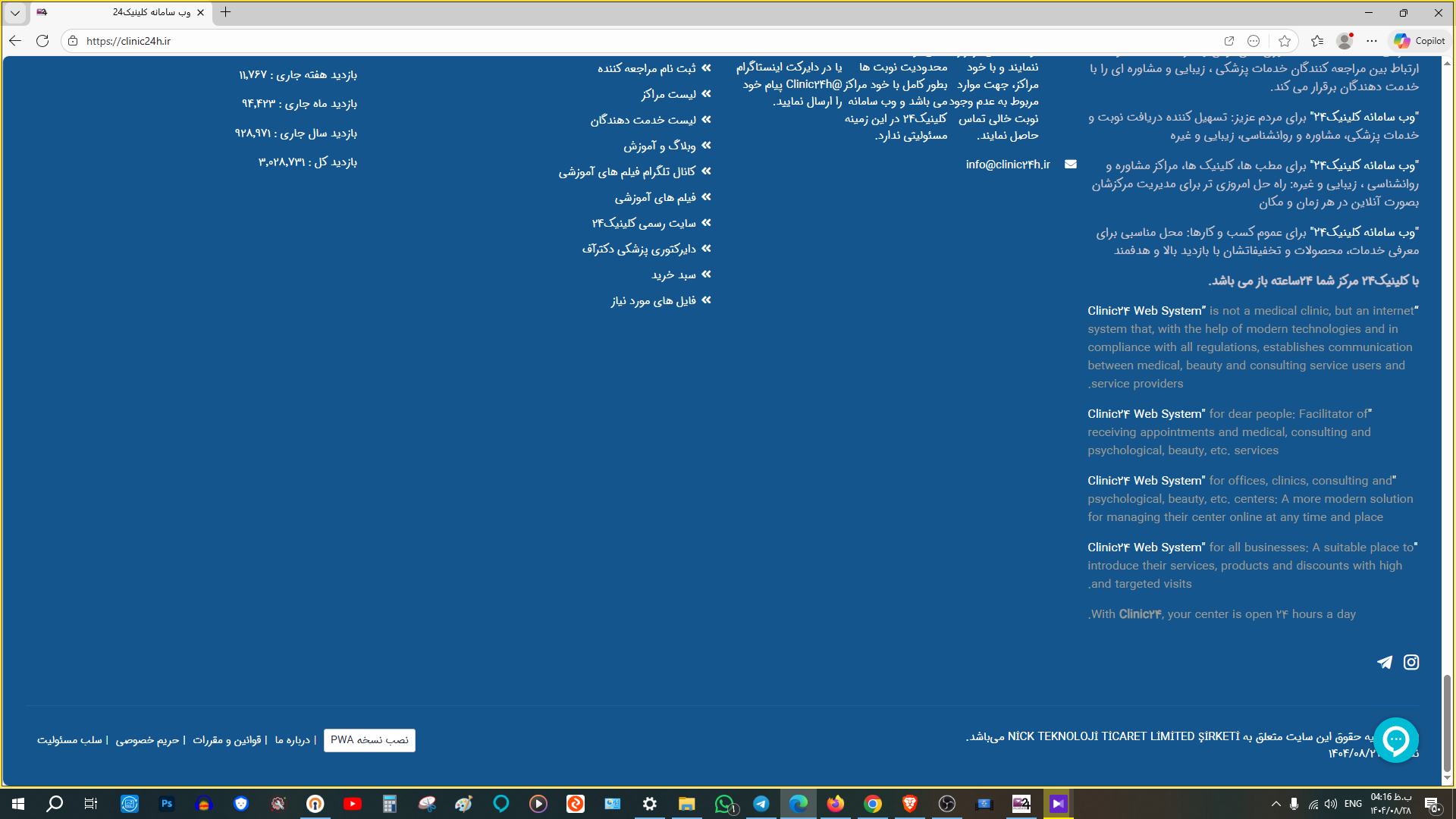
Task: Open Copilot in the browser toolbar
Action: point(1420,41)
